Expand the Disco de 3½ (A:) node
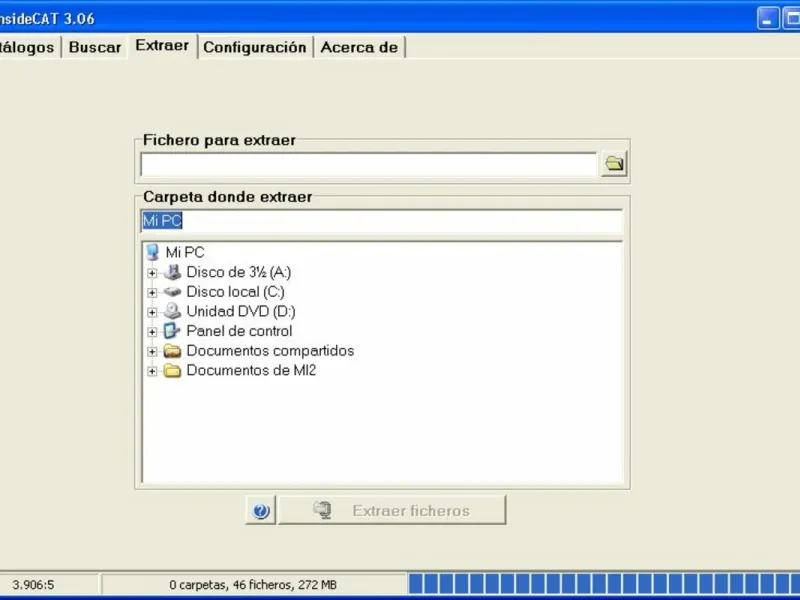The width and height of the screenshot is (800, 600). 152,273
